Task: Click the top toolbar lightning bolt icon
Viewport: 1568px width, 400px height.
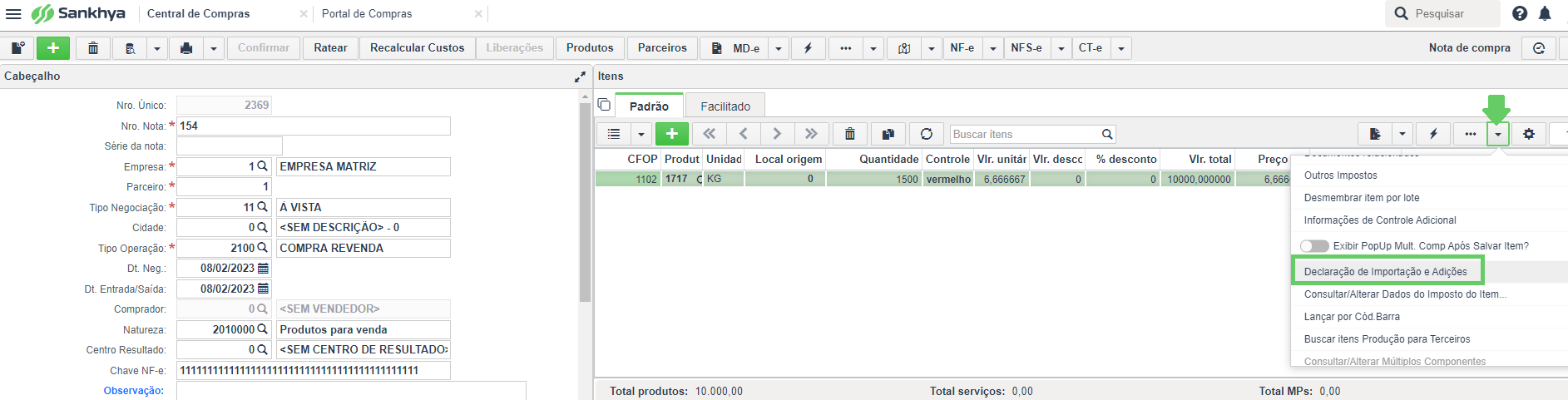Action: (808, 48)
